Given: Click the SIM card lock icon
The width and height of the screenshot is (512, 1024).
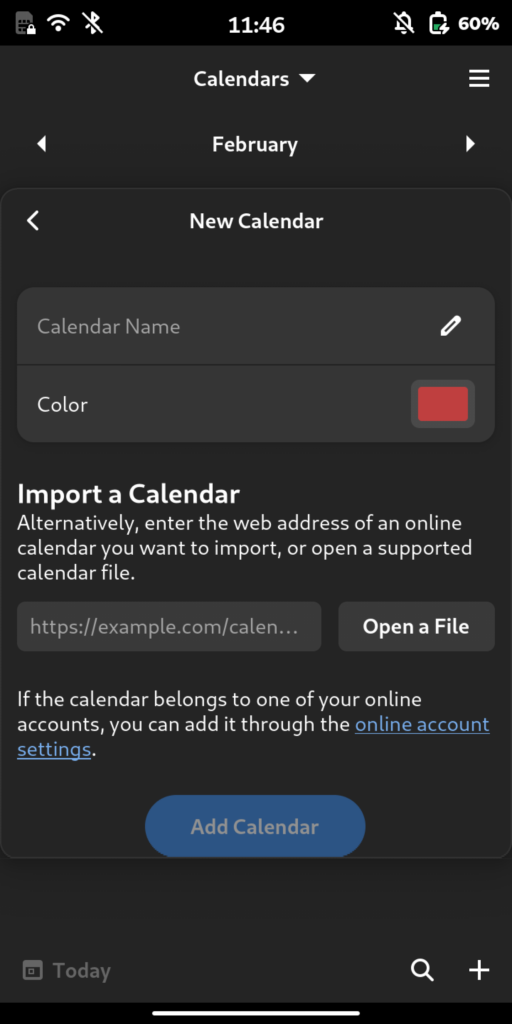Looking at the screenshot, I should [x=25, y=24].
